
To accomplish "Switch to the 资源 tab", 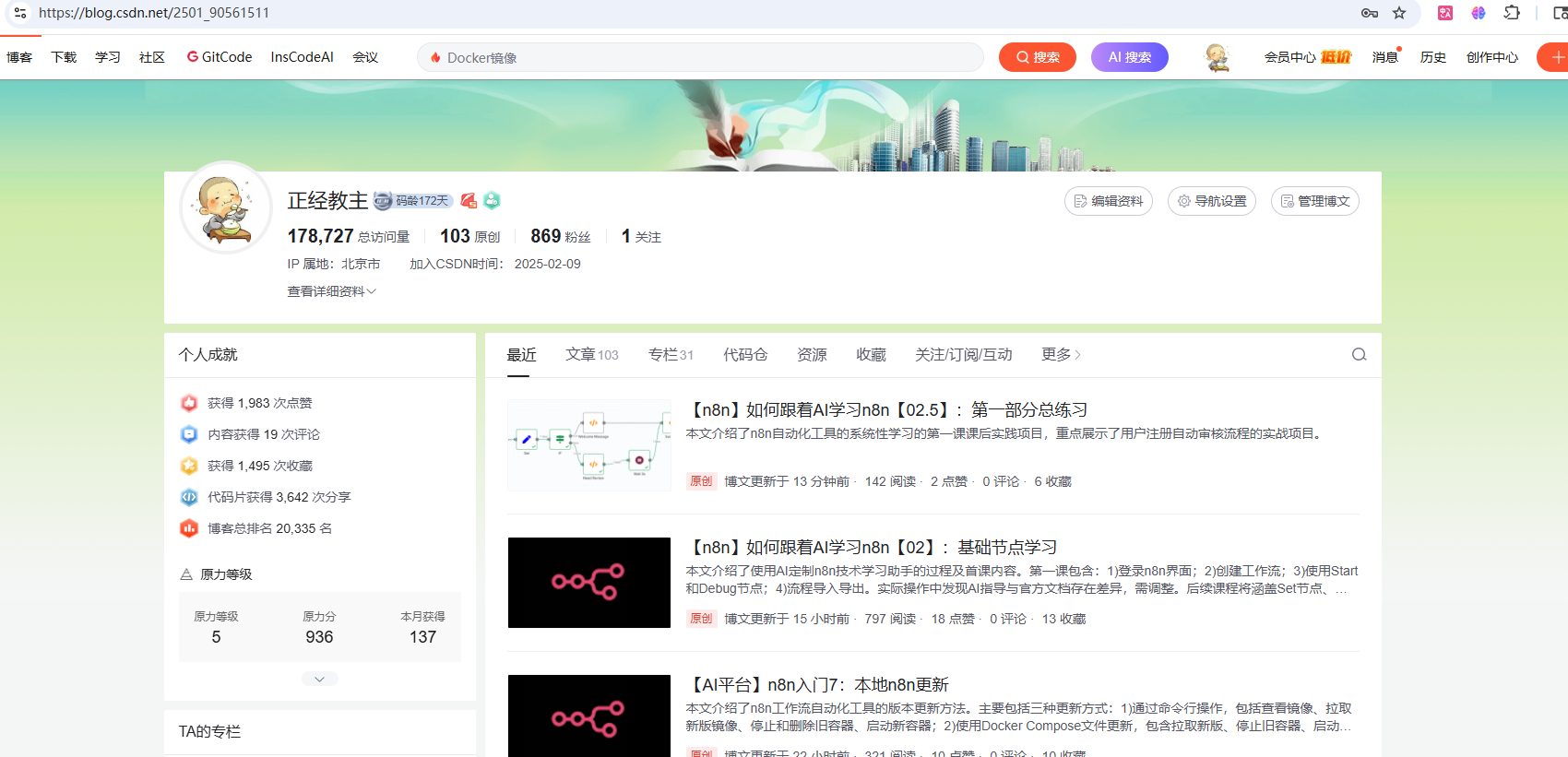I will pyautogui.click(x=812, y=355).
